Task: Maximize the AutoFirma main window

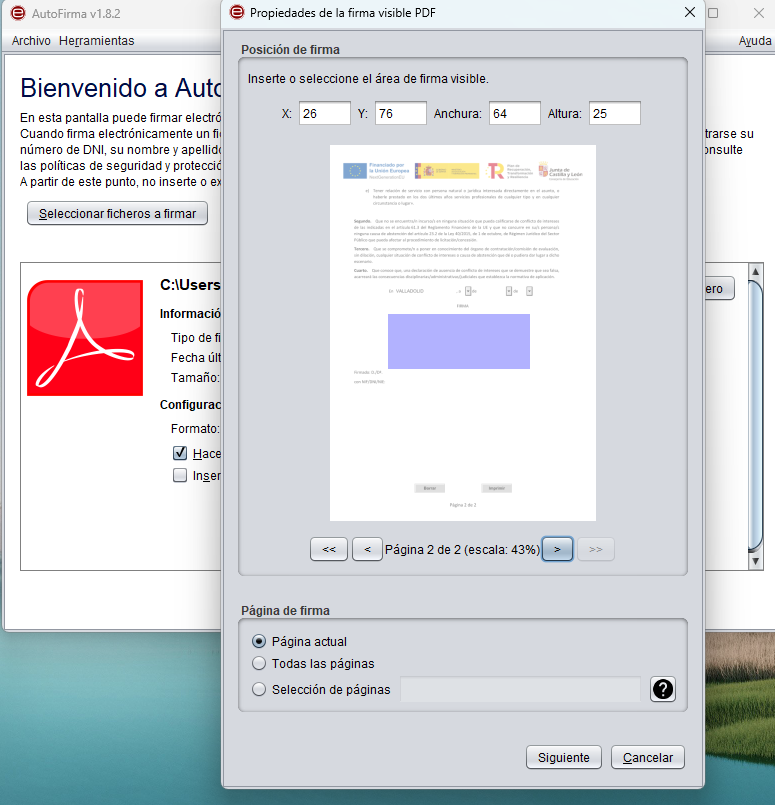Action: point(713,13)
